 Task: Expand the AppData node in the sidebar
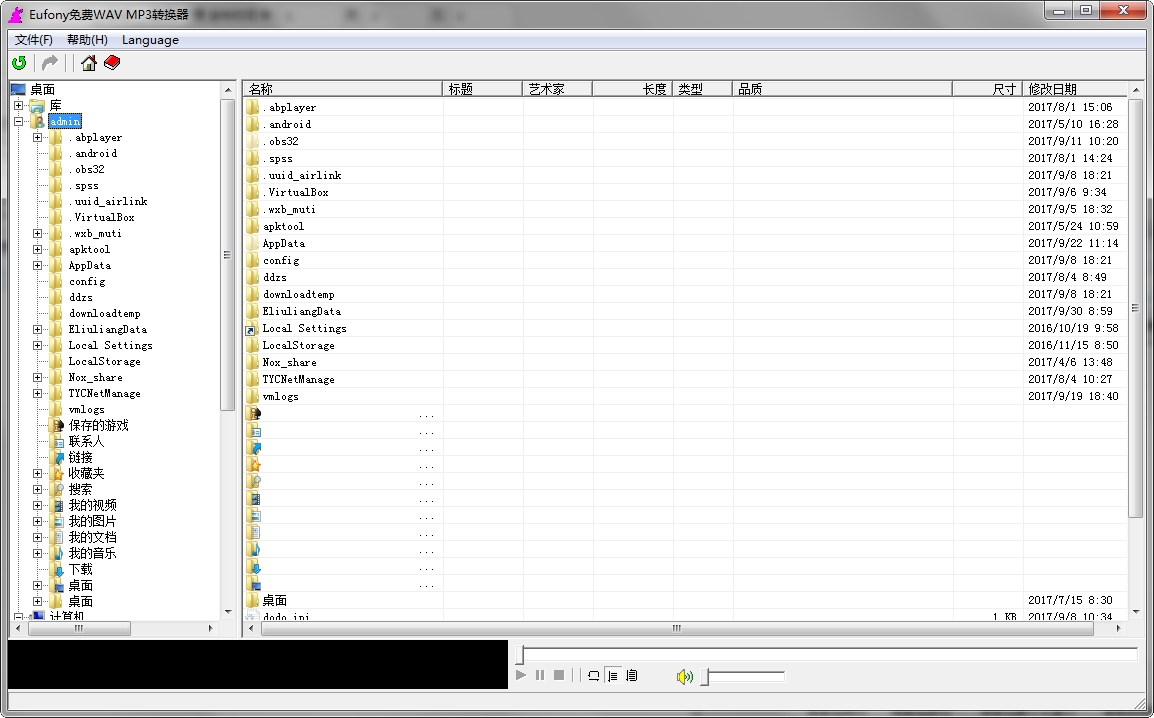[x=37, y=265]
